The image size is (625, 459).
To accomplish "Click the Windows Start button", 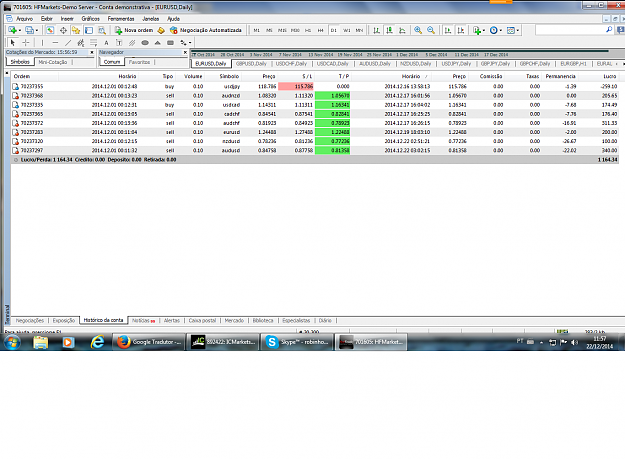I will pyautogui.click(x=12, y=342).
